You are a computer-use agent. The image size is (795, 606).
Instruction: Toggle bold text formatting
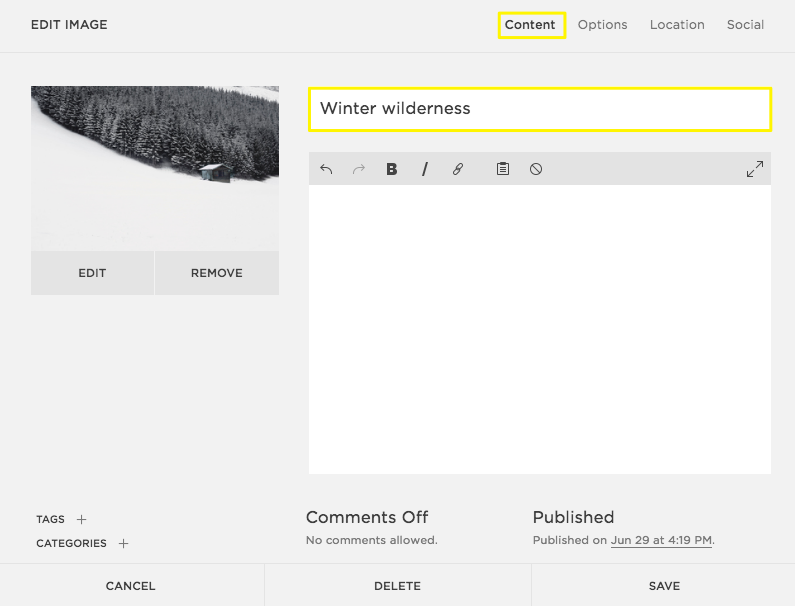392,169
